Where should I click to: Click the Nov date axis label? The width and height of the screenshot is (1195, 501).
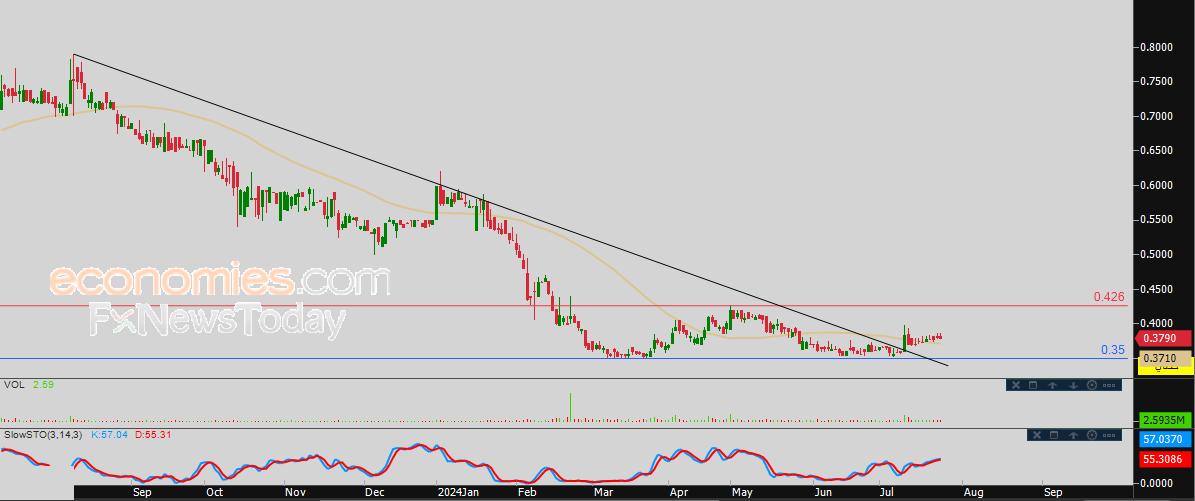click(x=294, y=493)
